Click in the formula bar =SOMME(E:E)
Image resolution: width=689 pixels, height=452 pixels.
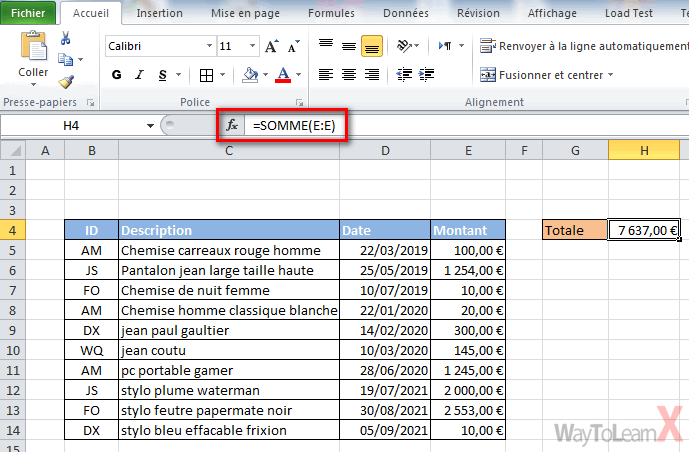[x=466, y=126]
